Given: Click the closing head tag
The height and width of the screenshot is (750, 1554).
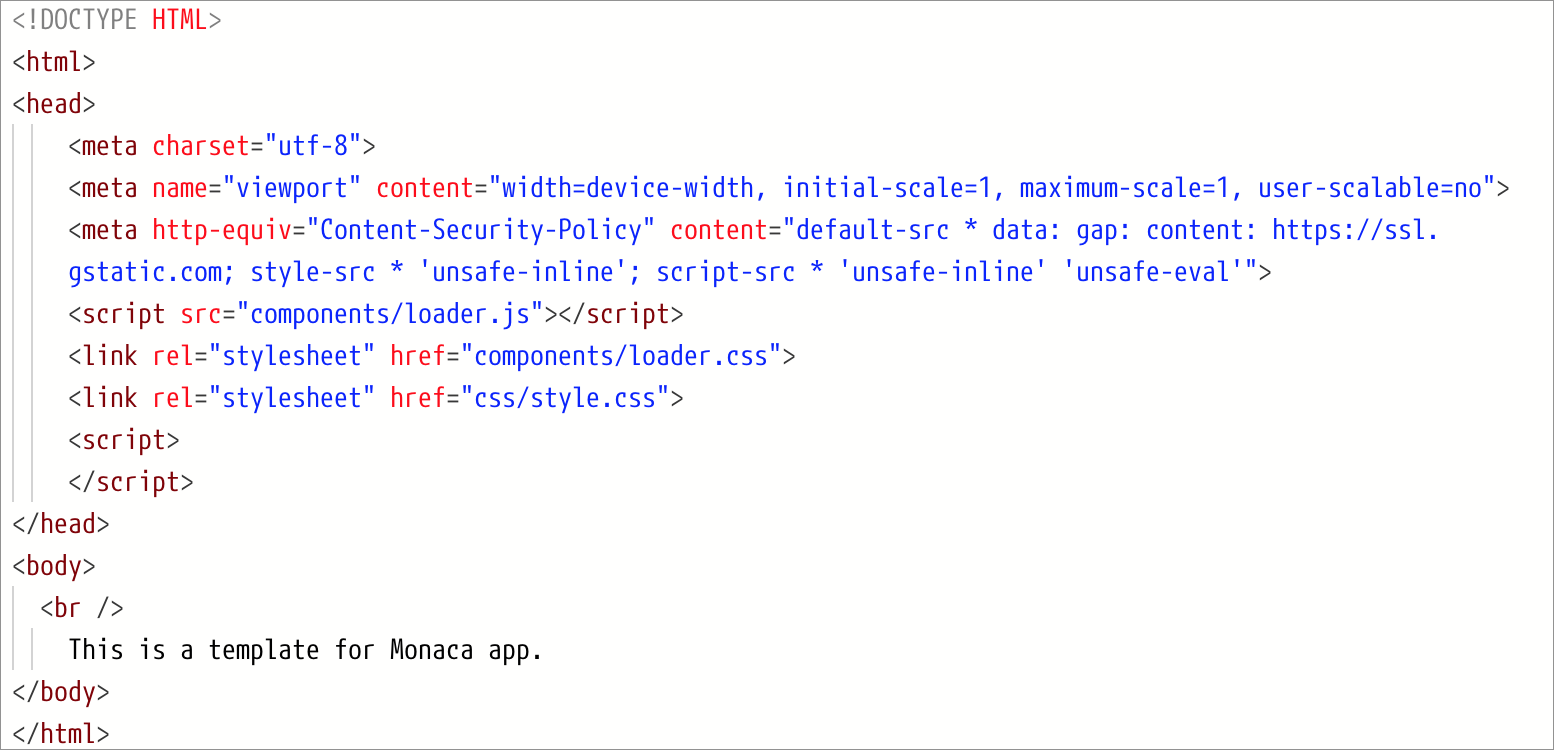Looking at the screenshot, I should tap(61, 524).
